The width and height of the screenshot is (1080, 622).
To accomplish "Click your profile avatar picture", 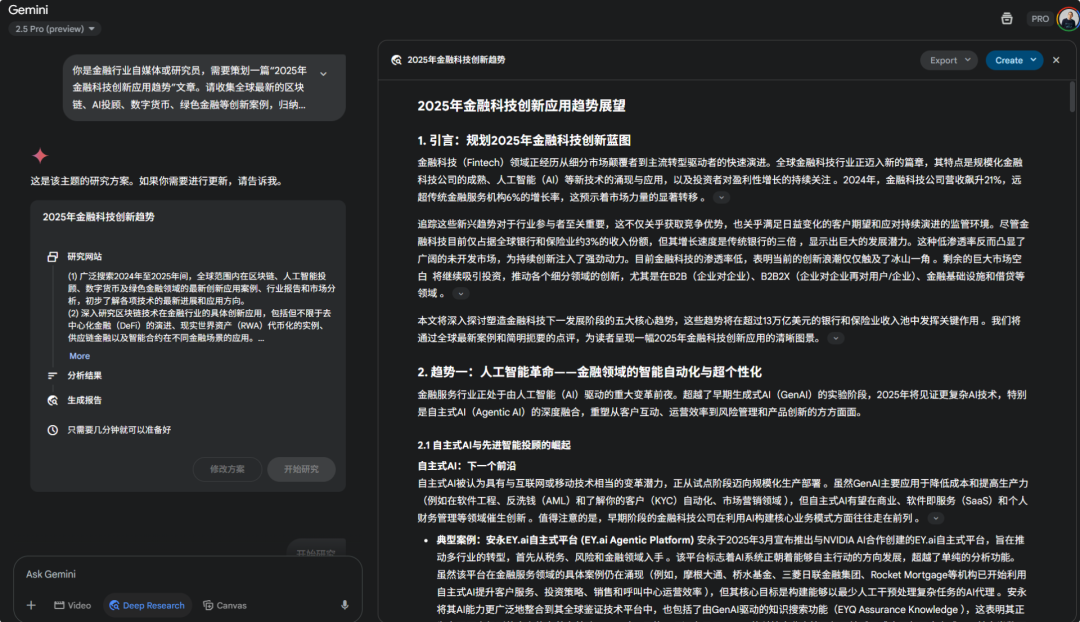I will point(1066,17).
